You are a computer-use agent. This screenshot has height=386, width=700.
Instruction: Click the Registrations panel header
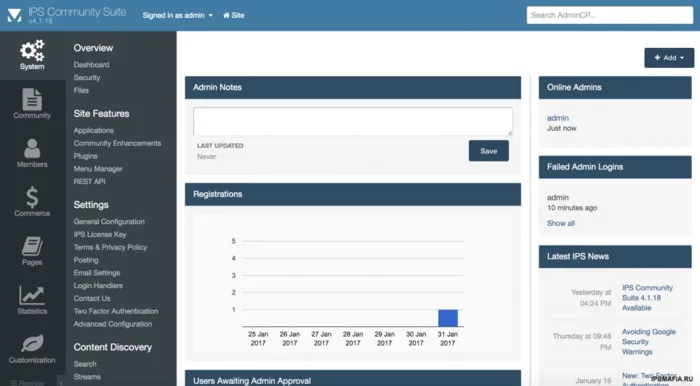tap(353, 194)
